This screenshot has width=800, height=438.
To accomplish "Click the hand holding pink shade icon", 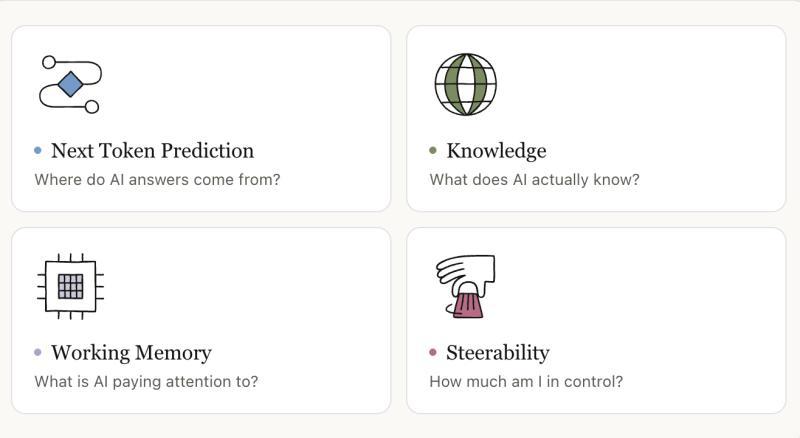I will 465,286.
